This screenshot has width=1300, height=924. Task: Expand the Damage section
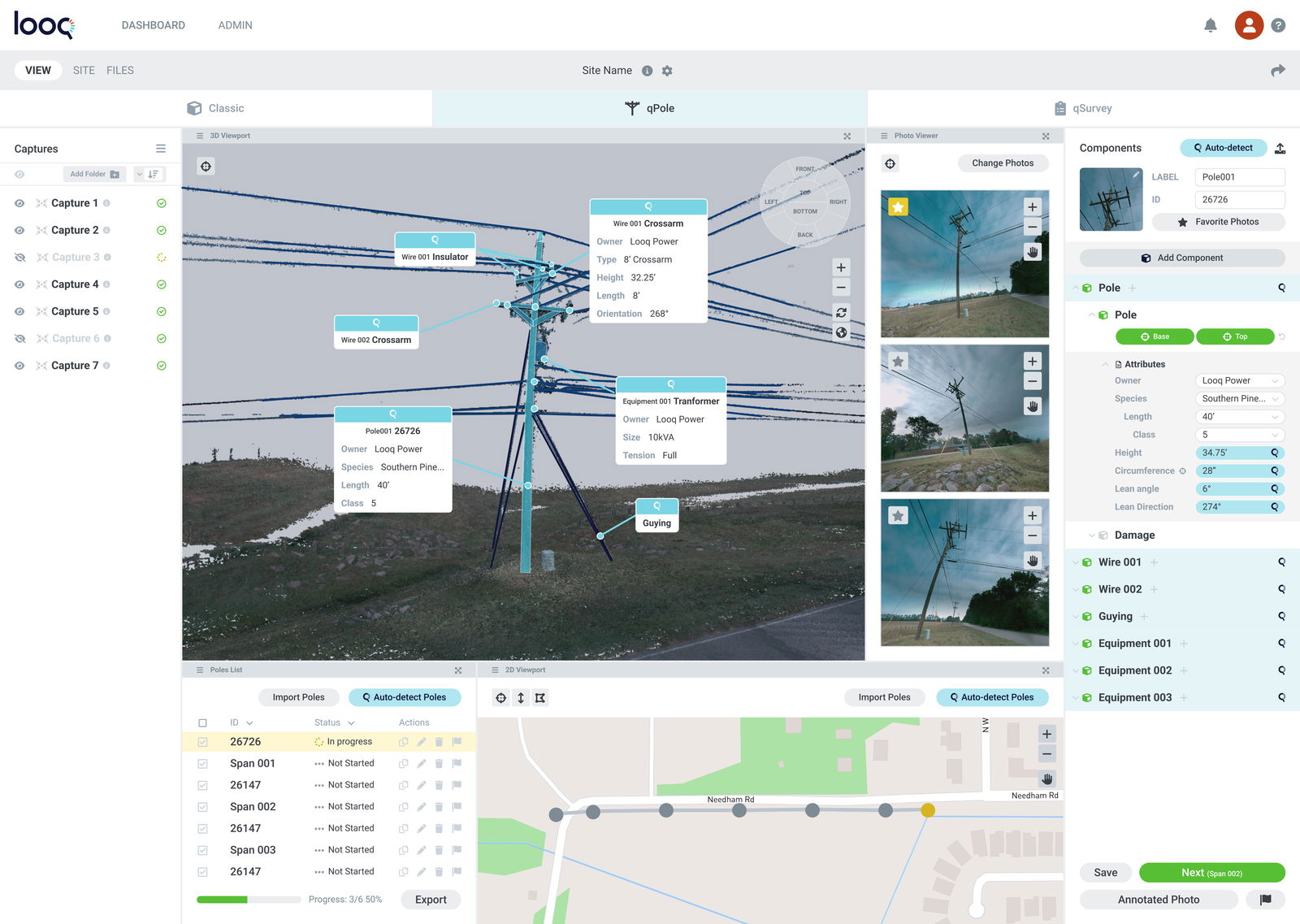[x=1091, y=535]
